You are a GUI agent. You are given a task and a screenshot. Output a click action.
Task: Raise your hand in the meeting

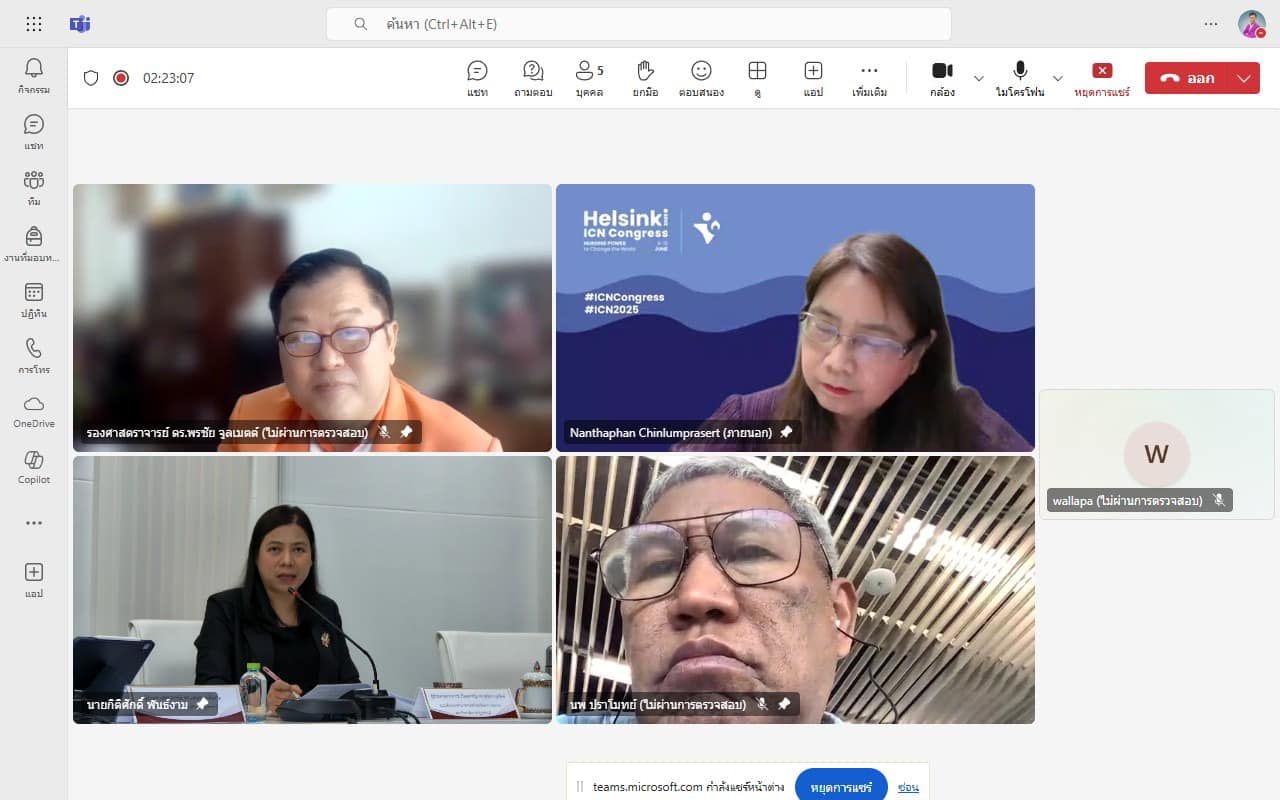coord(645,78)
